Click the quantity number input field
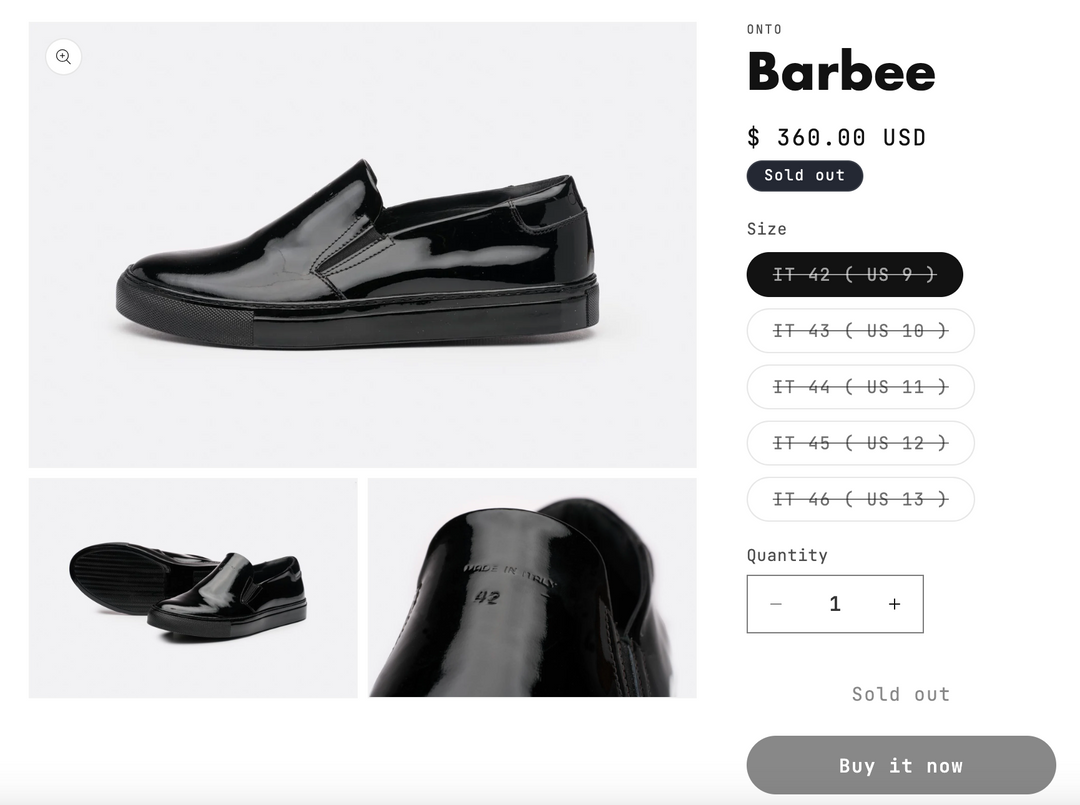 (835, 604)
